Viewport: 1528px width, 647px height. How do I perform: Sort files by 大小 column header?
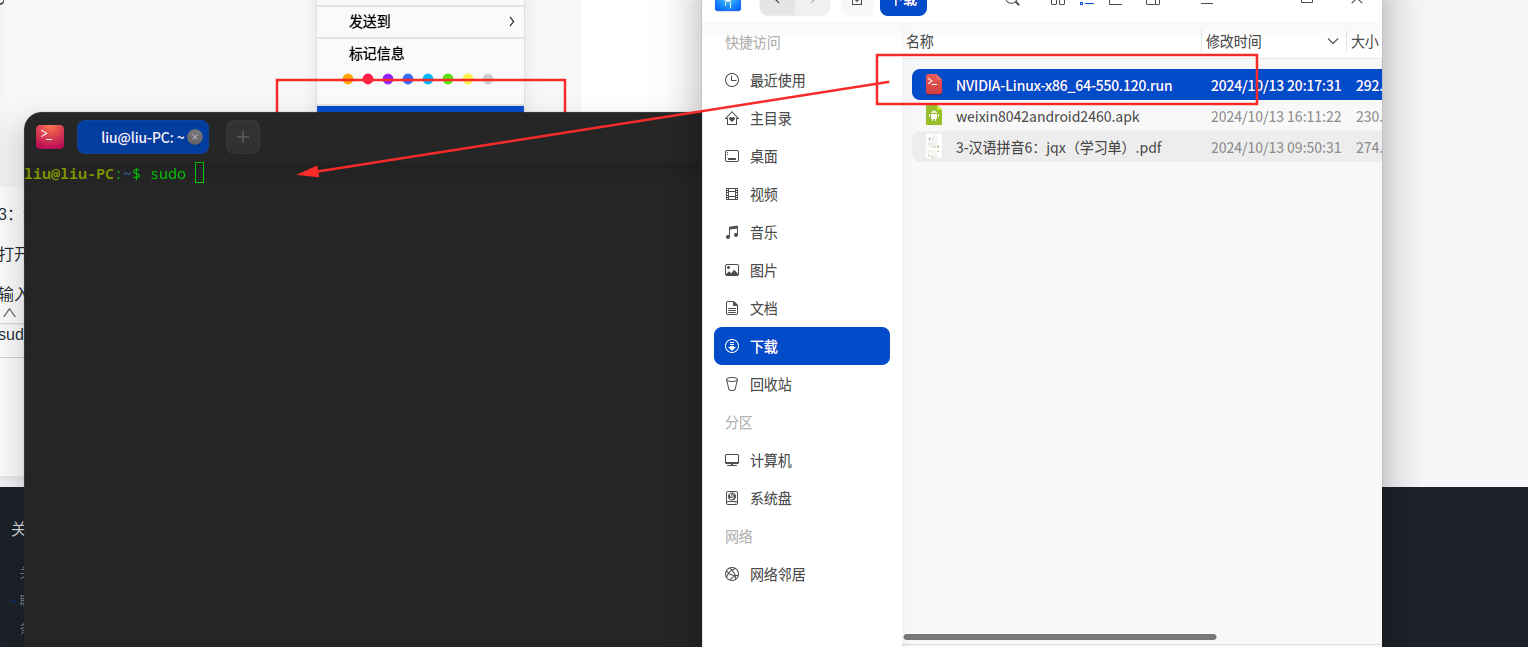[1364, 41]
